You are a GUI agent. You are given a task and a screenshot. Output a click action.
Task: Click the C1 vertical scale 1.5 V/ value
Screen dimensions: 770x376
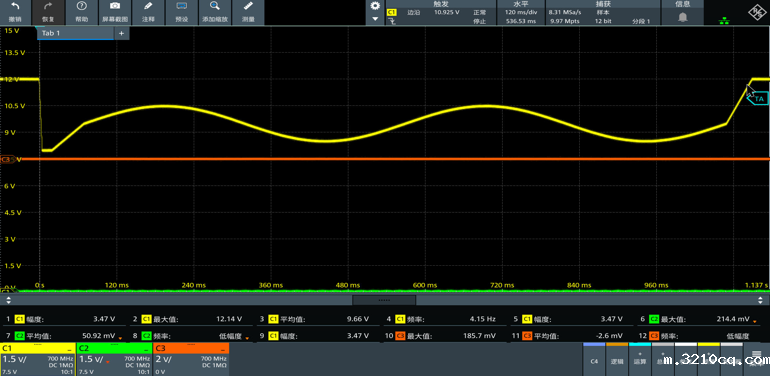pos(14,359)
